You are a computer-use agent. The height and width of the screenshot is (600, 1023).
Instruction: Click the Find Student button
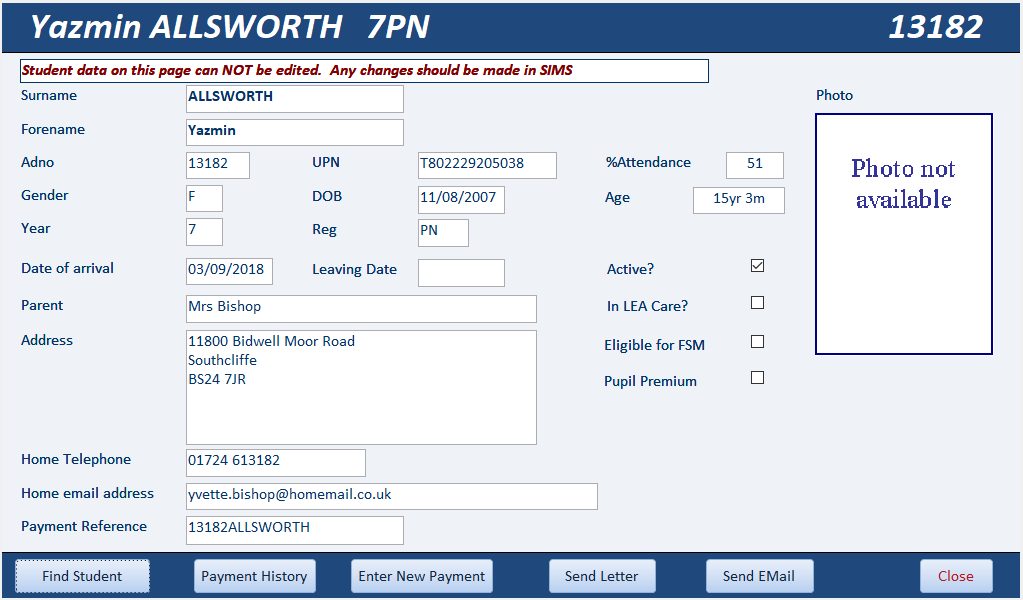pyautogui.click(x=82, y=576)
